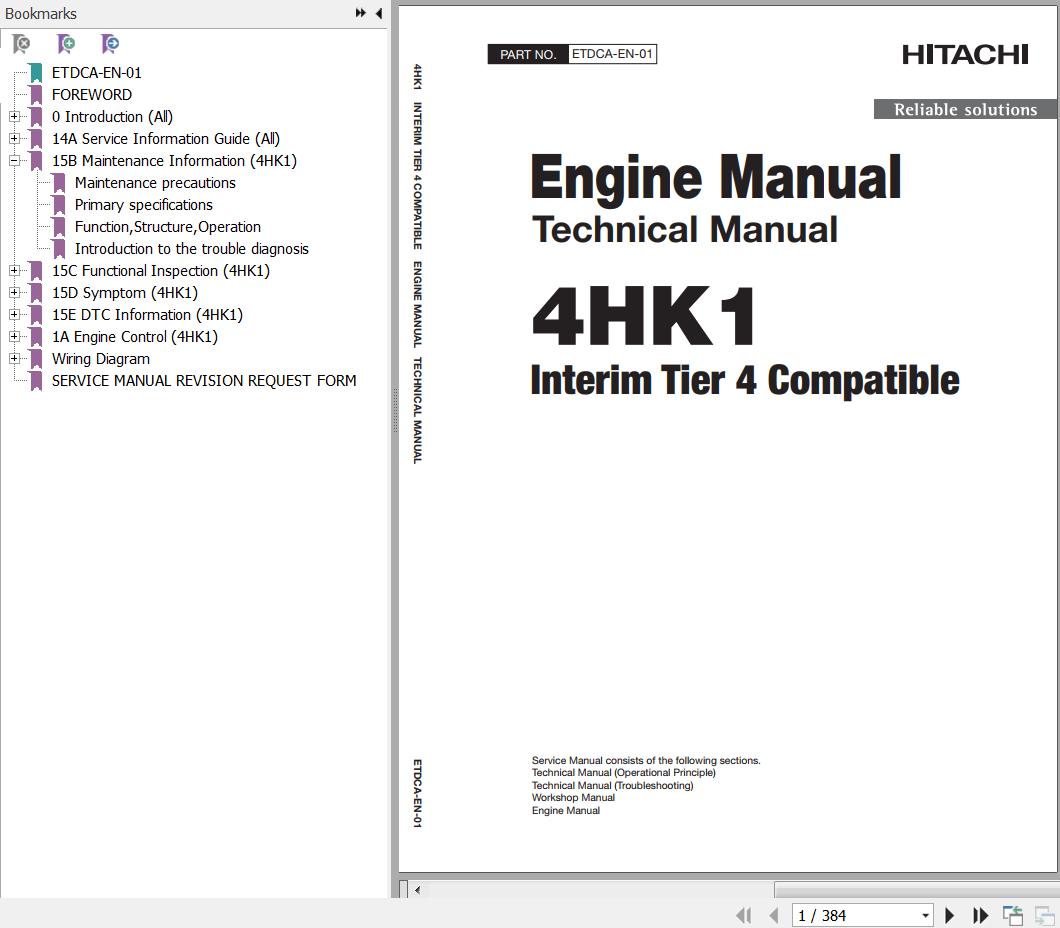Click the Bookmarks panel title
1060x928 pixels.
[41, 14]
